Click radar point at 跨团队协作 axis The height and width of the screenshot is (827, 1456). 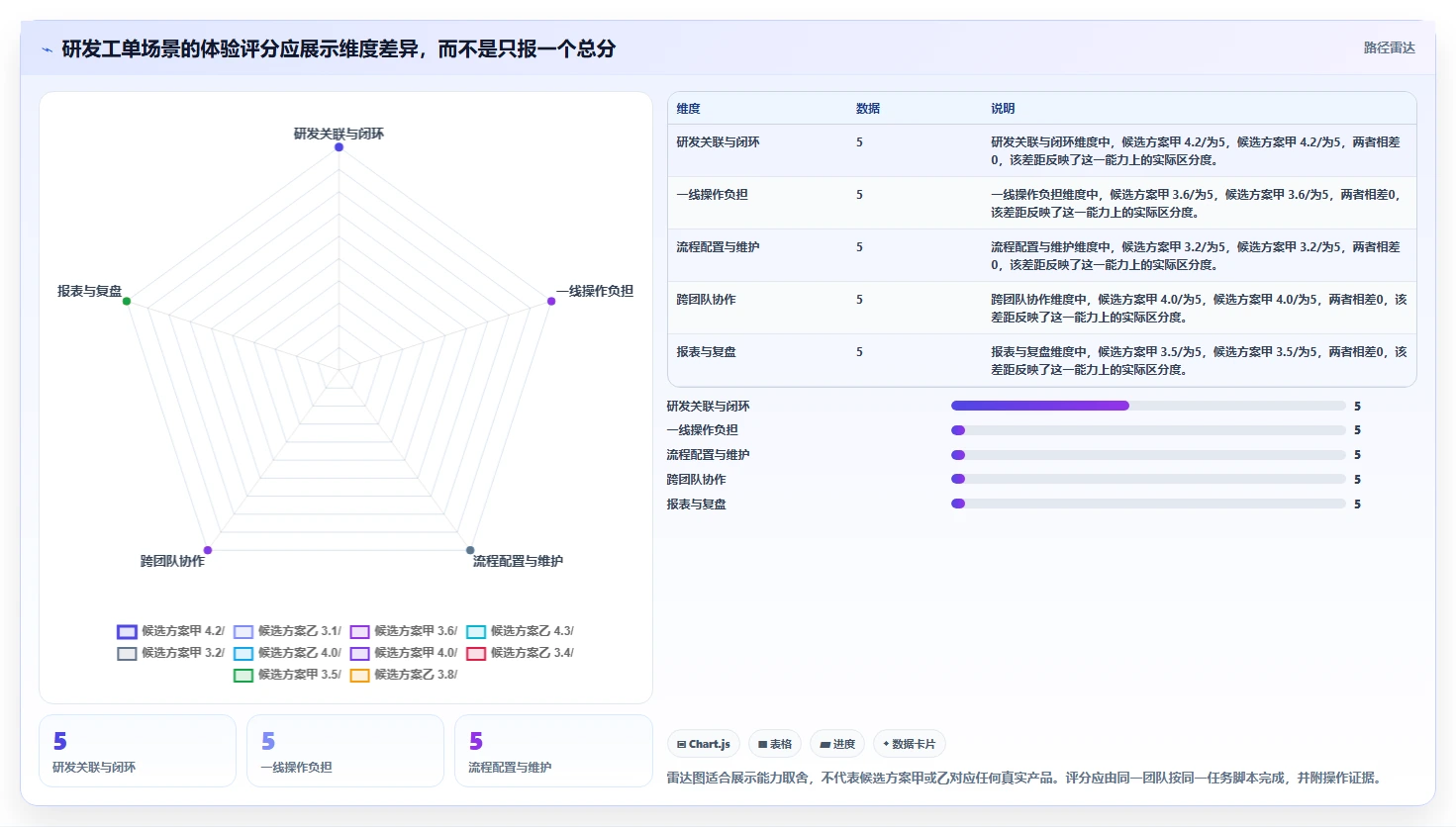pyautogui.click(x=208, y=550)
